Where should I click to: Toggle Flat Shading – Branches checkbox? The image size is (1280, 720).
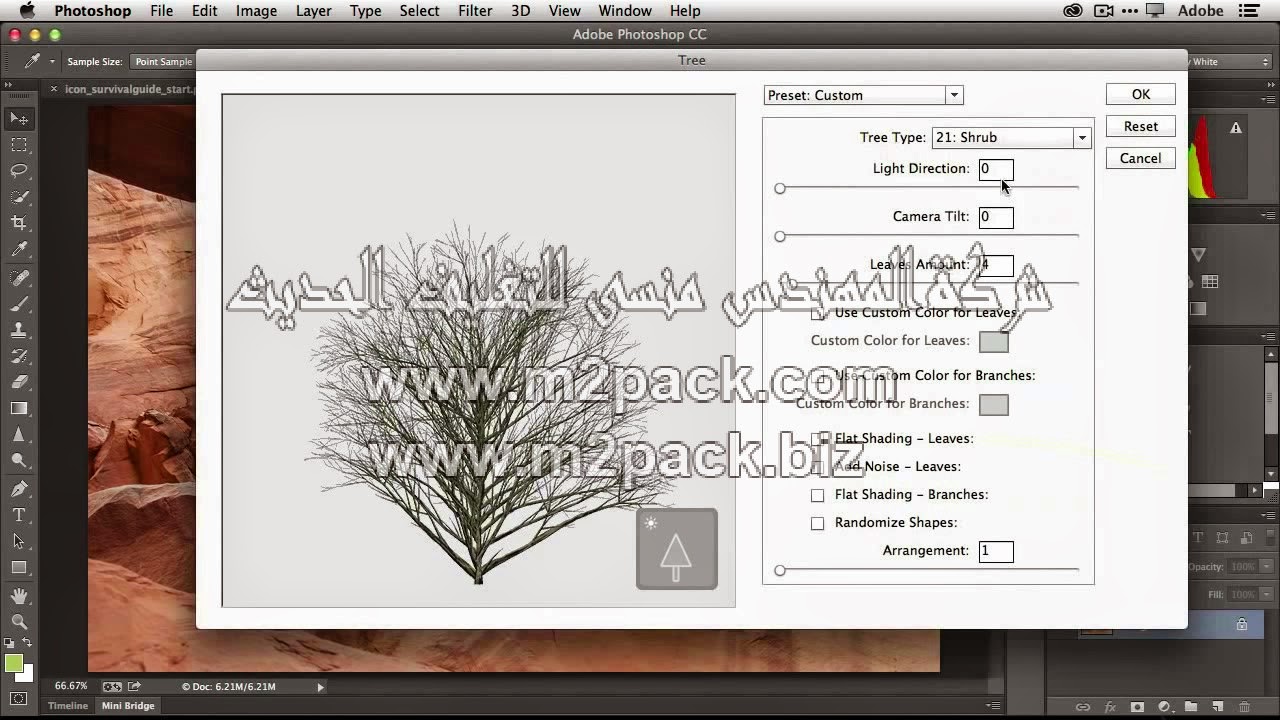(818, 495)
